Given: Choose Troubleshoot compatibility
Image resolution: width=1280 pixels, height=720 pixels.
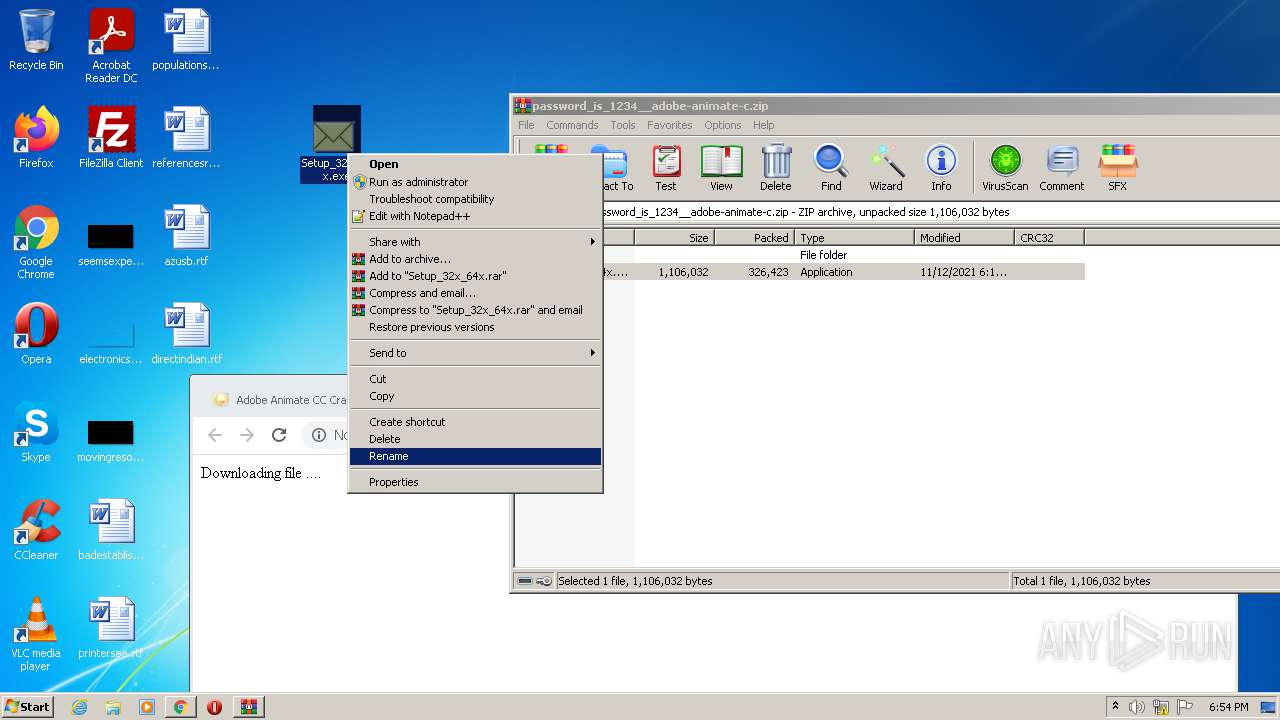Looking at the screenshot, I should [x=475, y=199].
